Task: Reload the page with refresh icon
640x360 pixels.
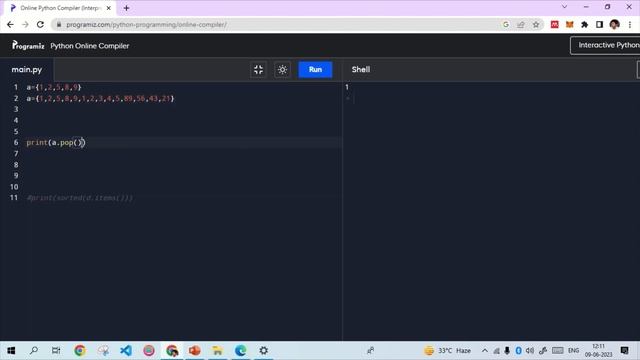Action: [40, 24]
